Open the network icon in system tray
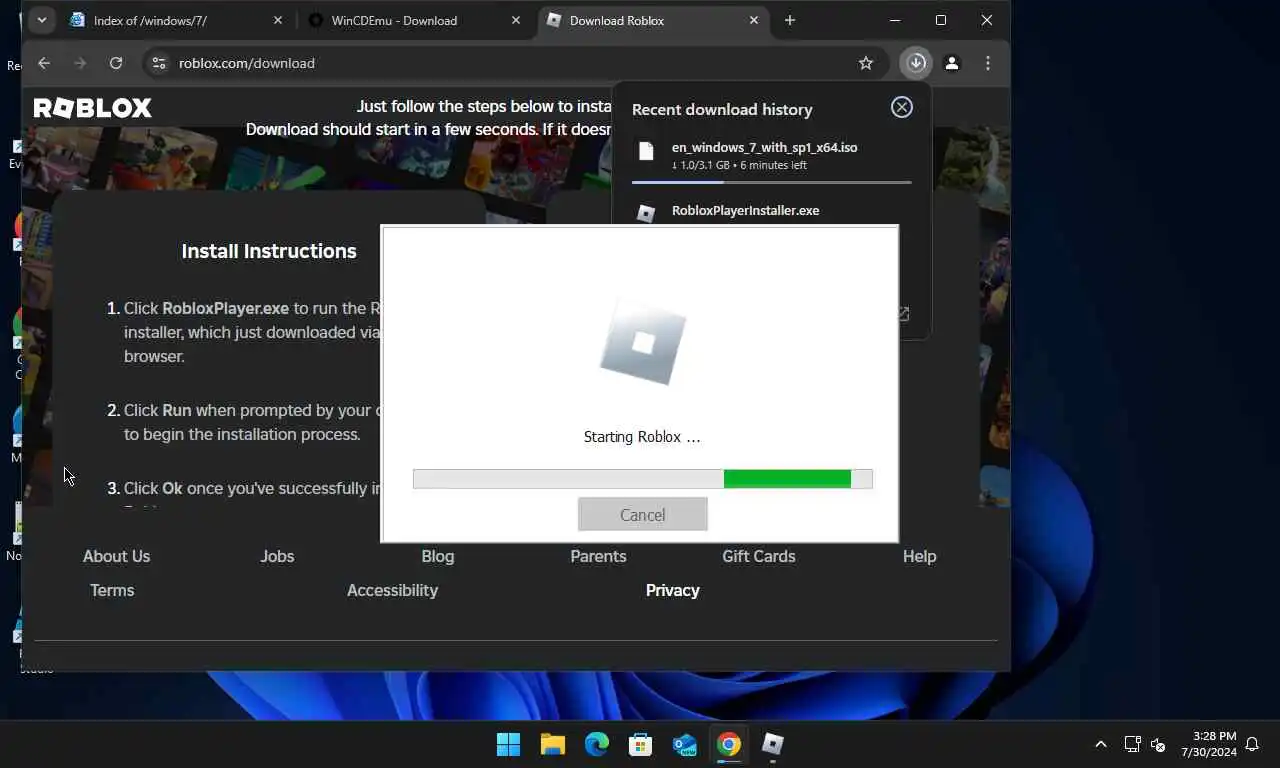 (x=1132, y=744)
